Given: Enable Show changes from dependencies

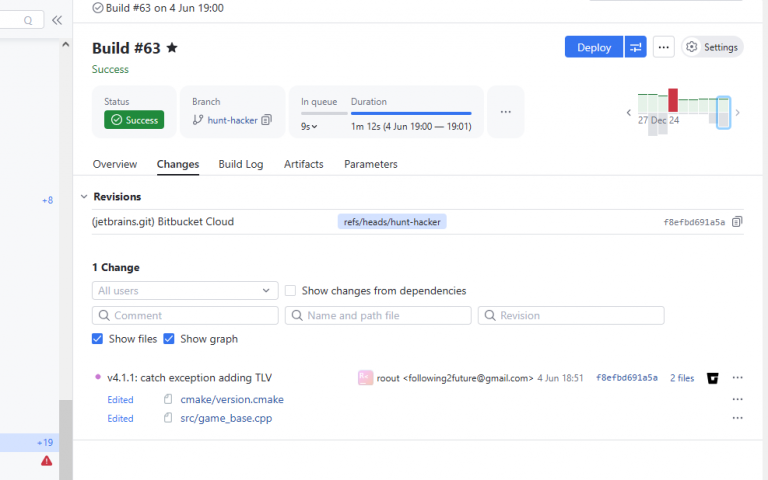Looking at the screenshot, I should (290, 290).
